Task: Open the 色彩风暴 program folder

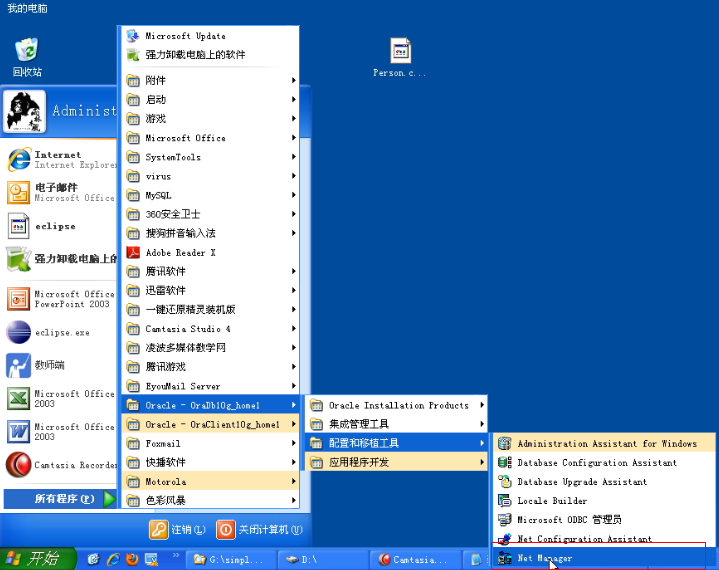Action: pos(210,500)
